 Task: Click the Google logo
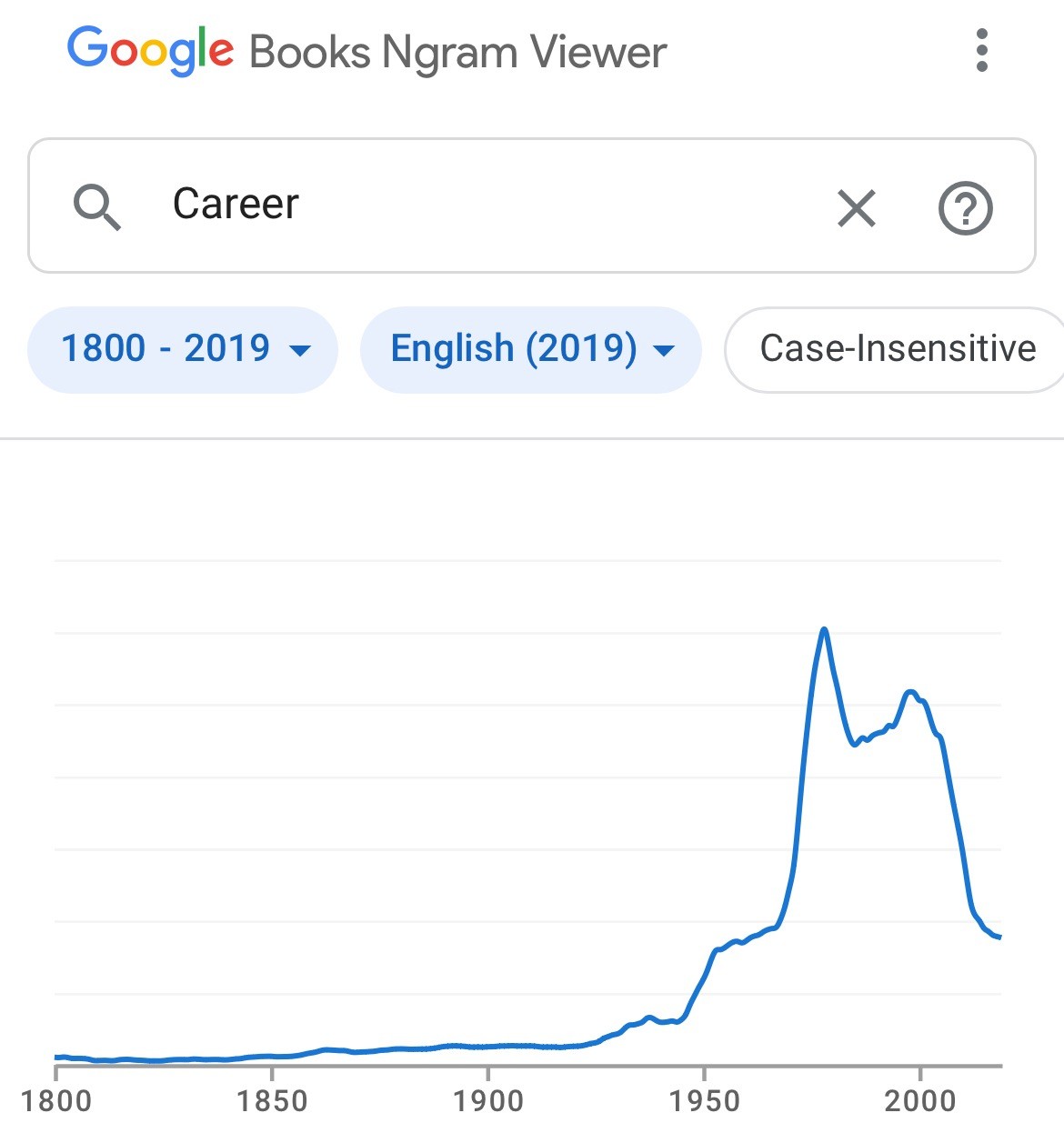(150, 50)
